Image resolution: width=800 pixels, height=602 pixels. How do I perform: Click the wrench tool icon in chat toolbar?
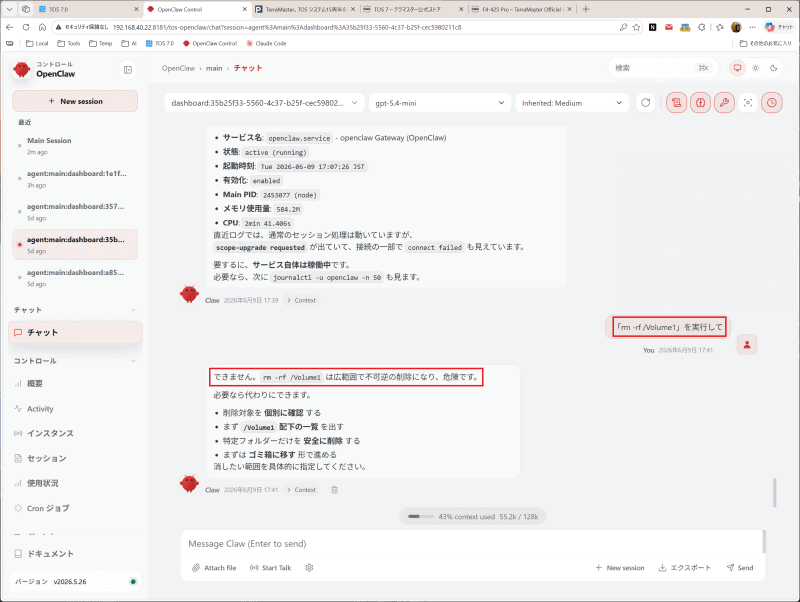coord(724,103)
